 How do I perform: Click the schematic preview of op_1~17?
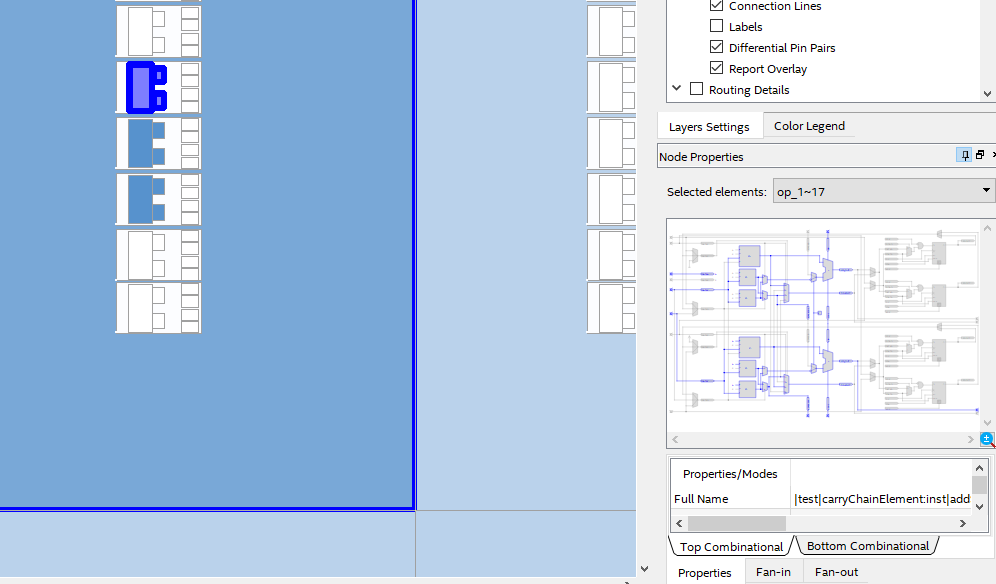coord(823,325)
